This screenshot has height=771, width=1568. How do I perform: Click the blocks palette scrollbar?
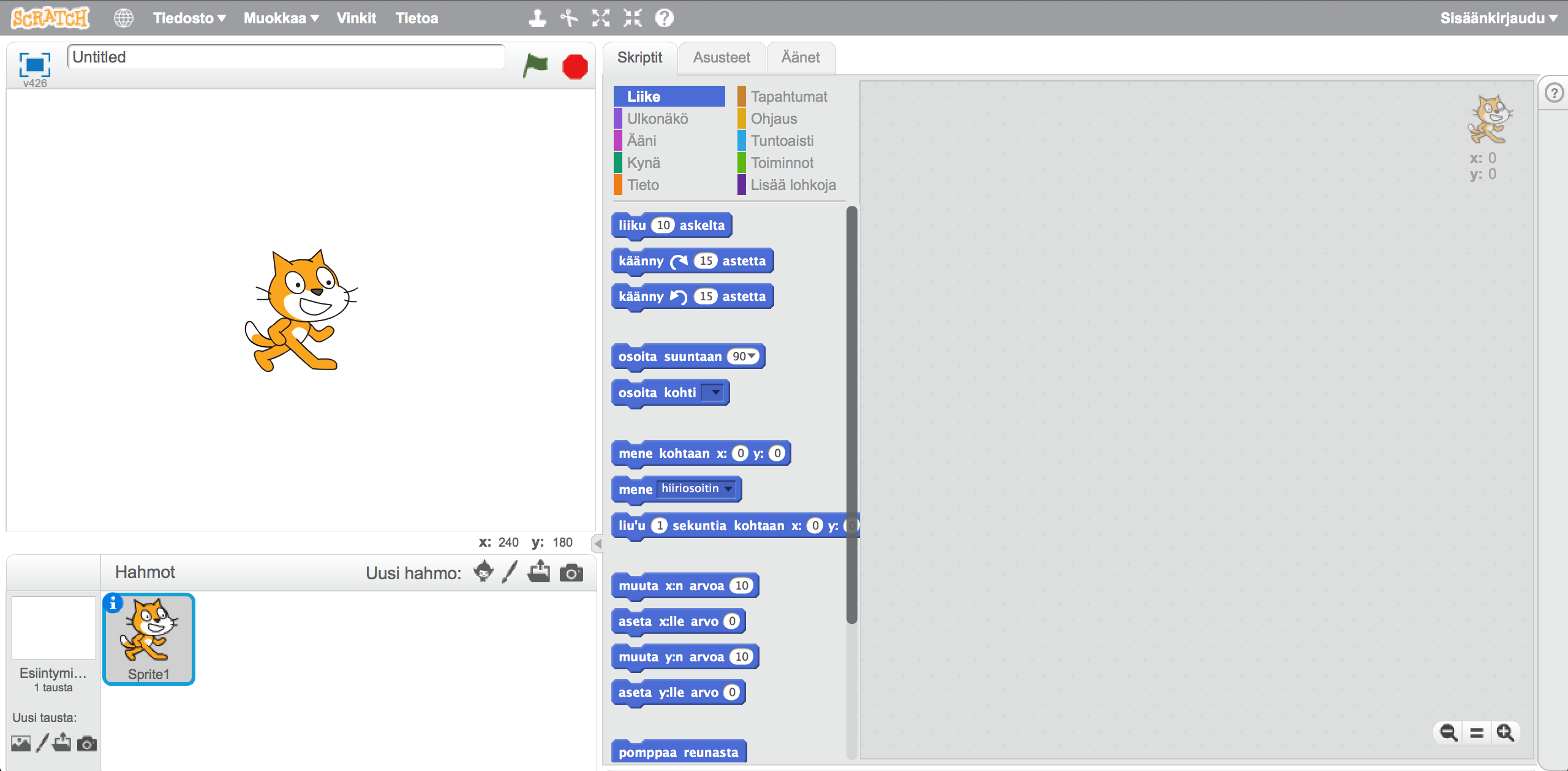[x=851, y=415]
